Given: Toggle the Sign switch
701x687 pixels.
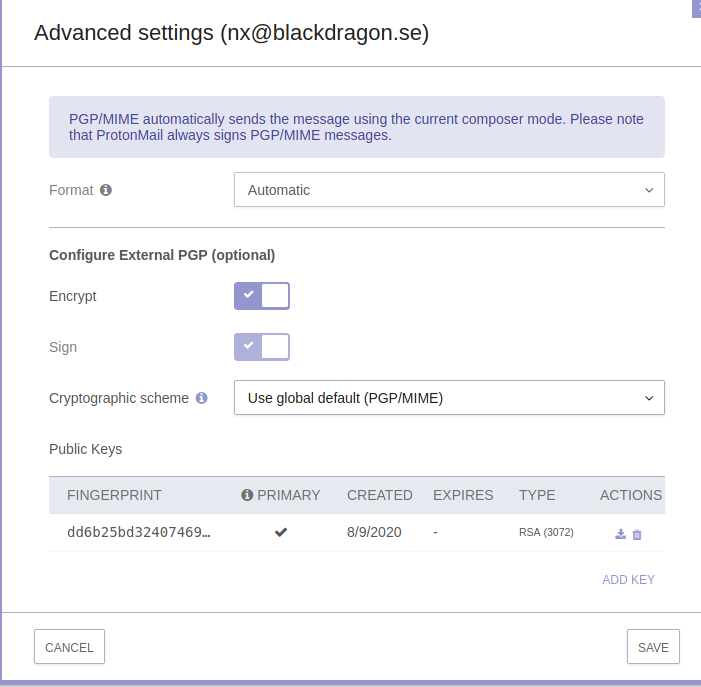Looking at the screenshot, I should [x=262, y=347].
